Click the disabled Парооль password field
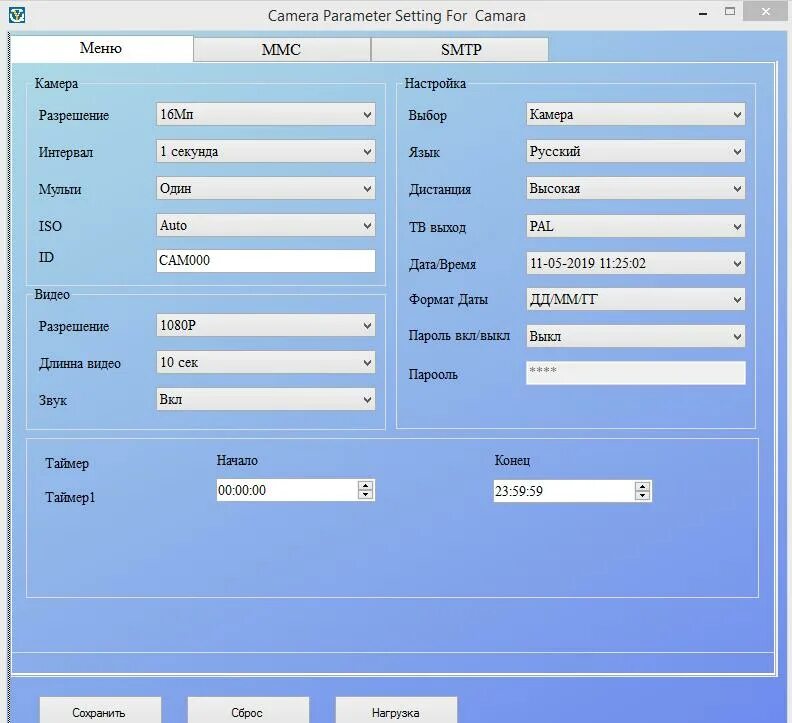Image resolution: width=792 pixels, height=723 pixels. click(635, 373)
